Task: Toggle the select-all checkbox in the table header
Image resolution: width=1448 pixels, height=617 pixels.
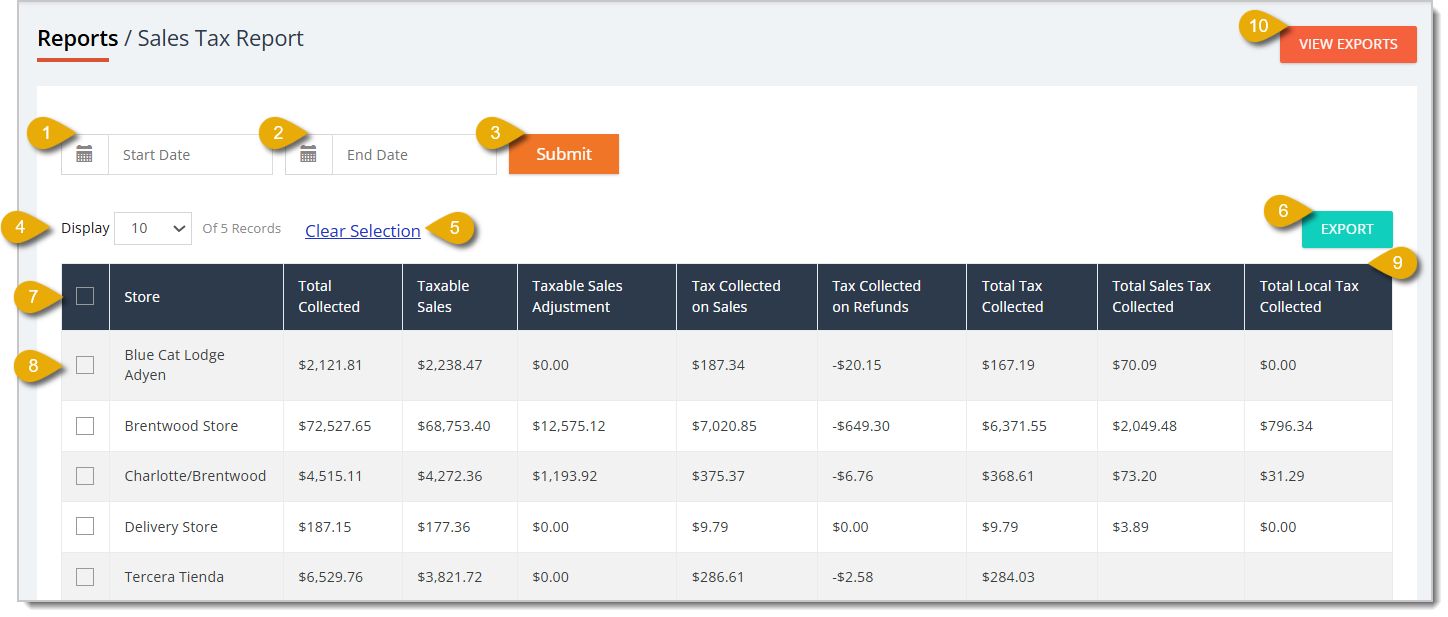Action: click(85, 296)
